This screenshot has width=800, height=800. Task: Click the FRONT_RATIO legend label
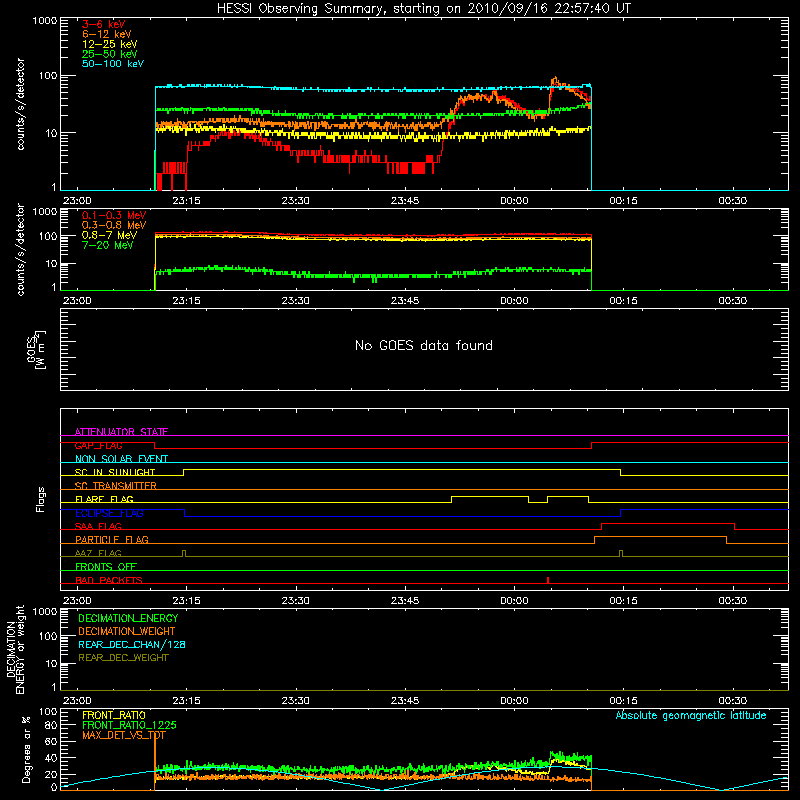[x=114, y=715]
